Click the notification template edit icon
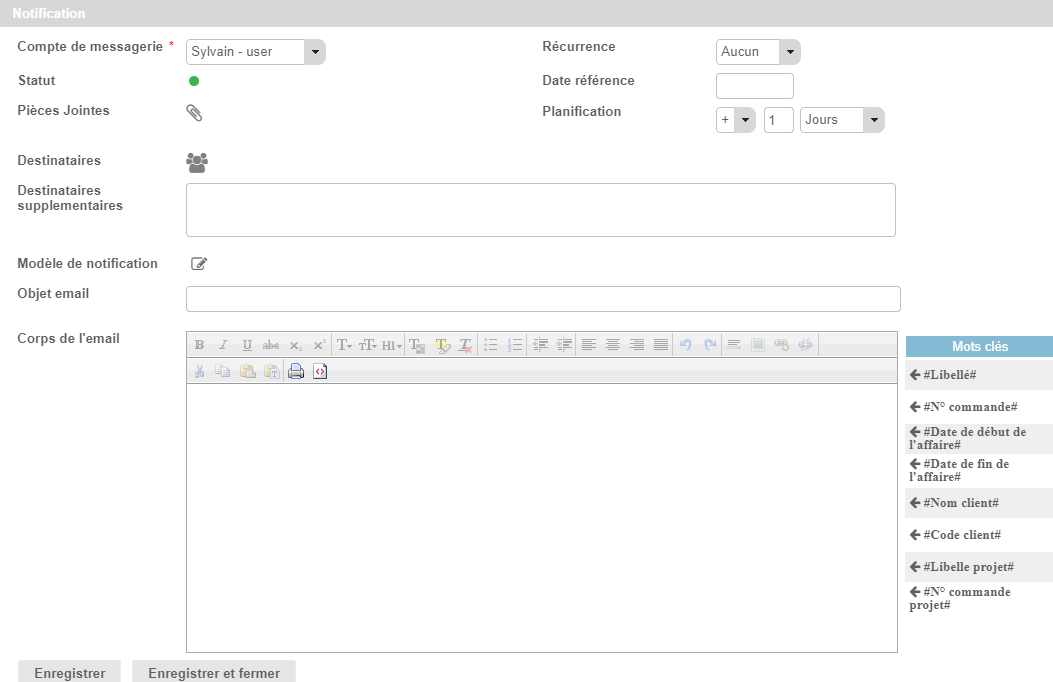The height and width of the screenshot is (682, 1053). tap(199, 264)
